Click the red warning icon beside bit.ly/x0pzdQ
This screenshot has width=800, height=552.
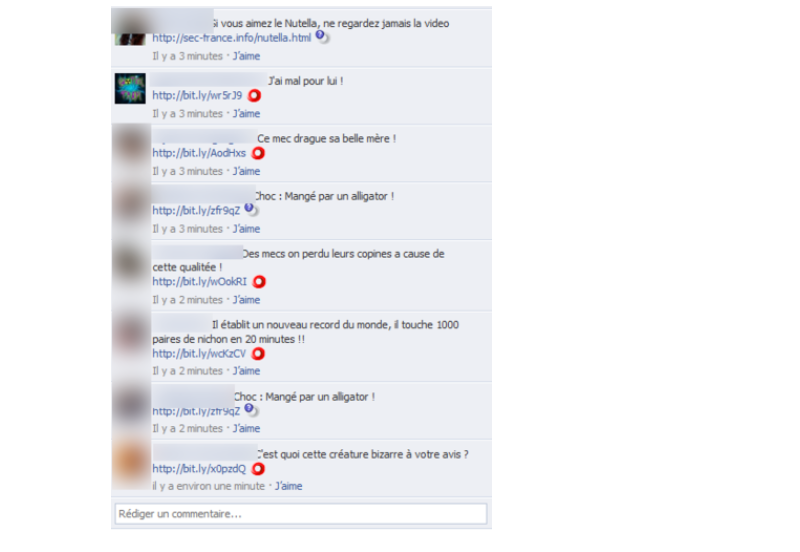258,469
